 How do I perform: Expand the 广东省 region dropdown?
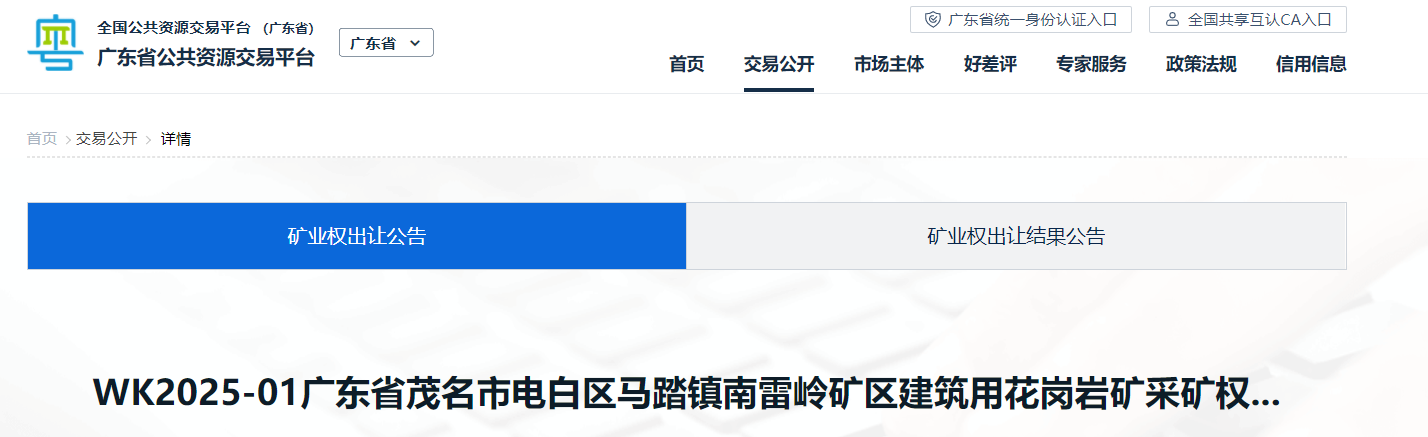pos(386,43)
